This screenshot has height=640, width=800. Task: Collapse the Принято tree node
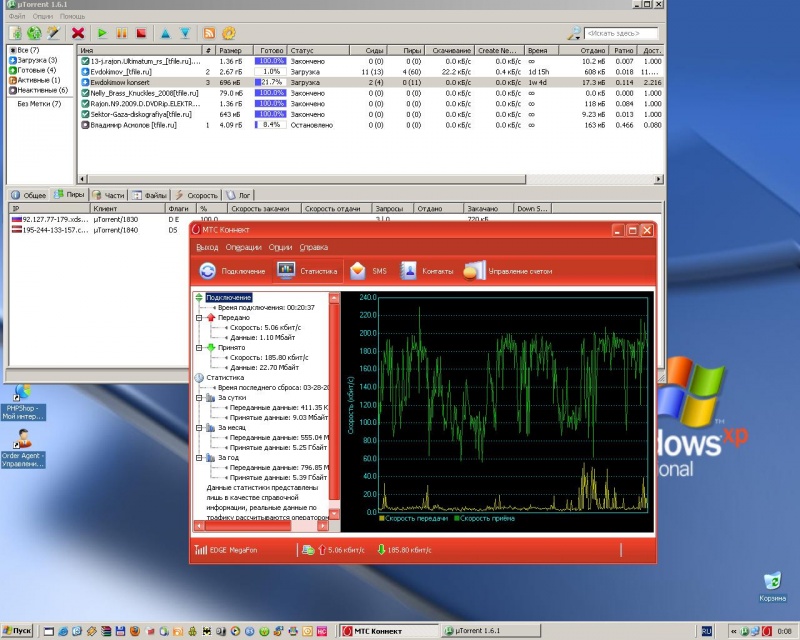point(200,347)
